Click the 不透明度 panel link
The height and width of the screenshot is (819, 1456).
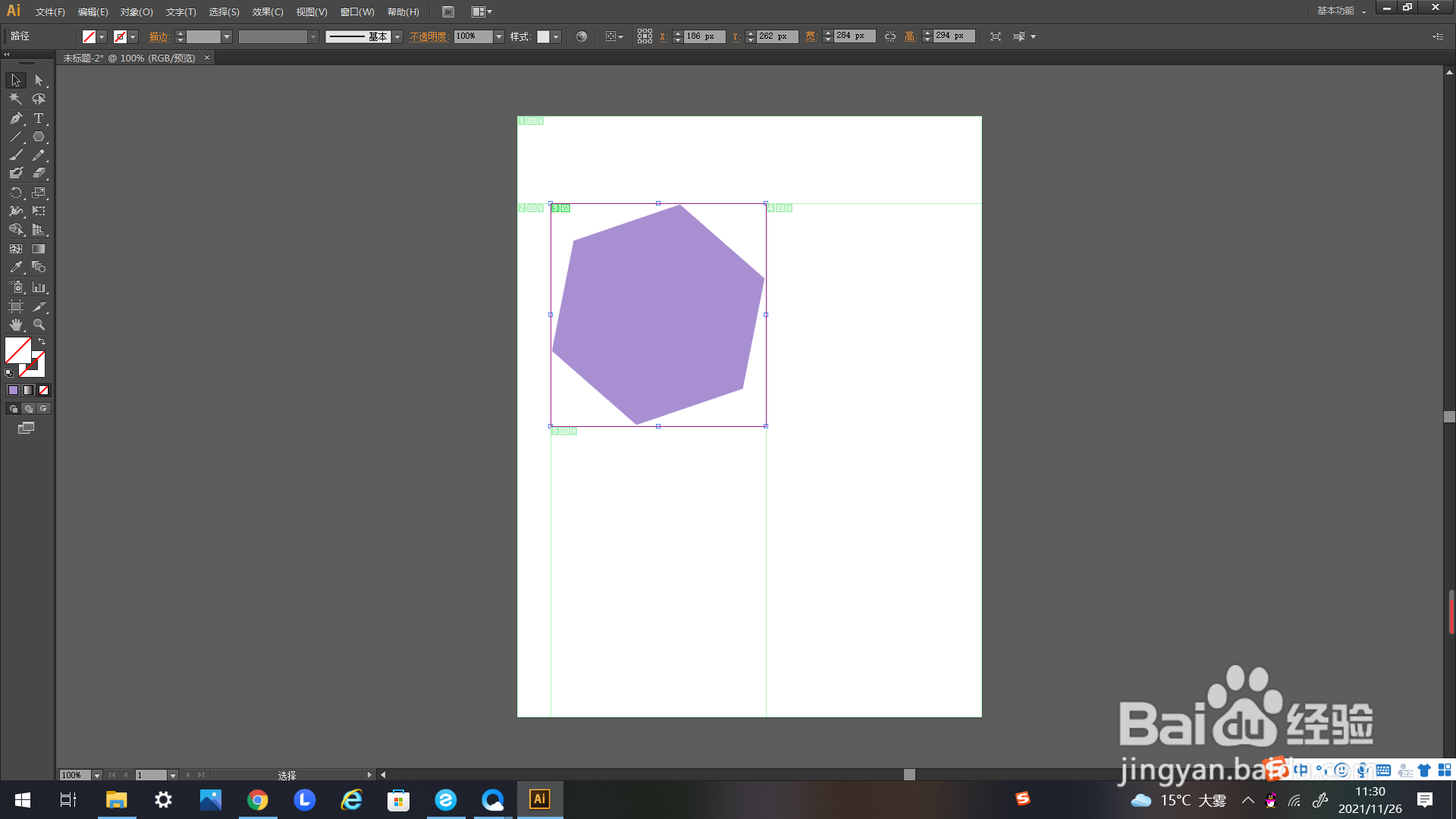tap(428, 36)
